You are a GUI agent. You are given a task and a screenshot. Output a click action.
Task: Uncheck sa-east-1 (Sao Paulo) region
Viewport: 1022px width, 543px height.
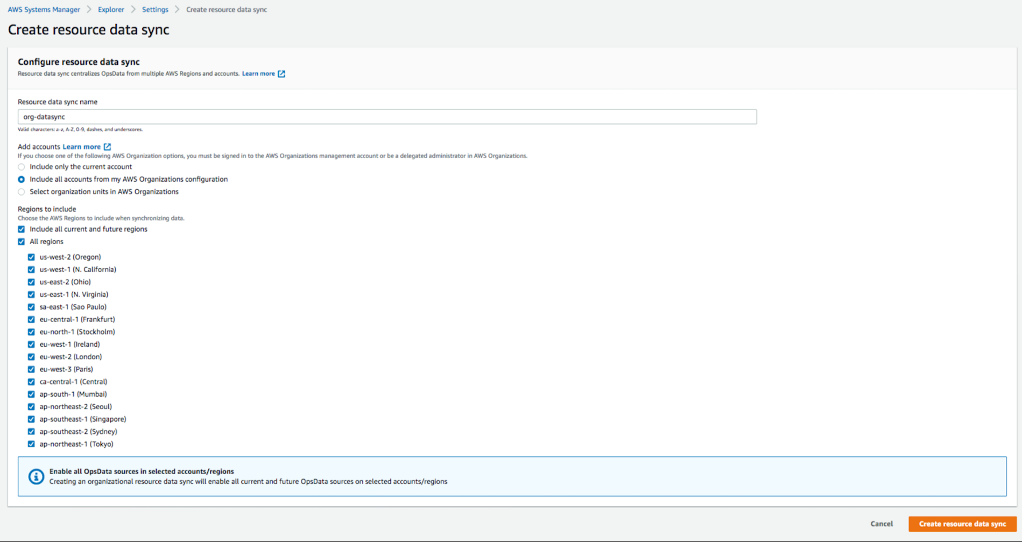coord(31,306)
